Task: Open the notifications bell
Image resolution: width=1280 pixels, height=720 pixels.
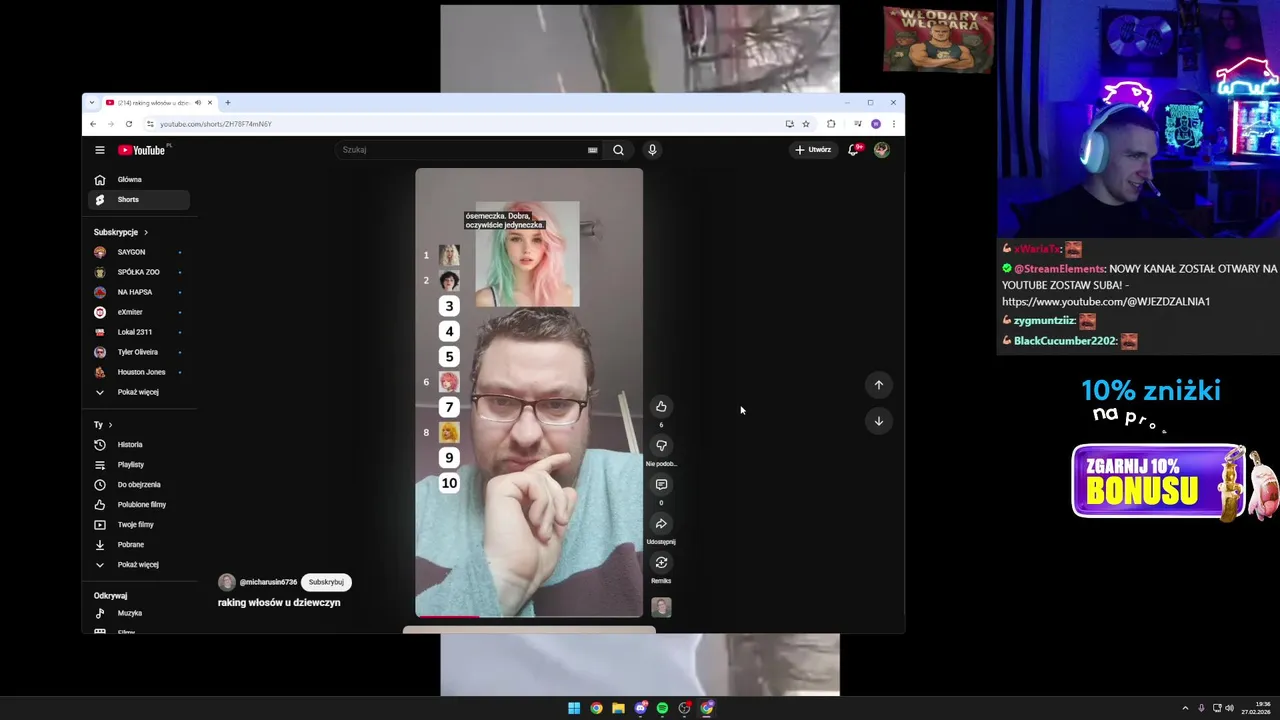Action: [x=854, y=150]
